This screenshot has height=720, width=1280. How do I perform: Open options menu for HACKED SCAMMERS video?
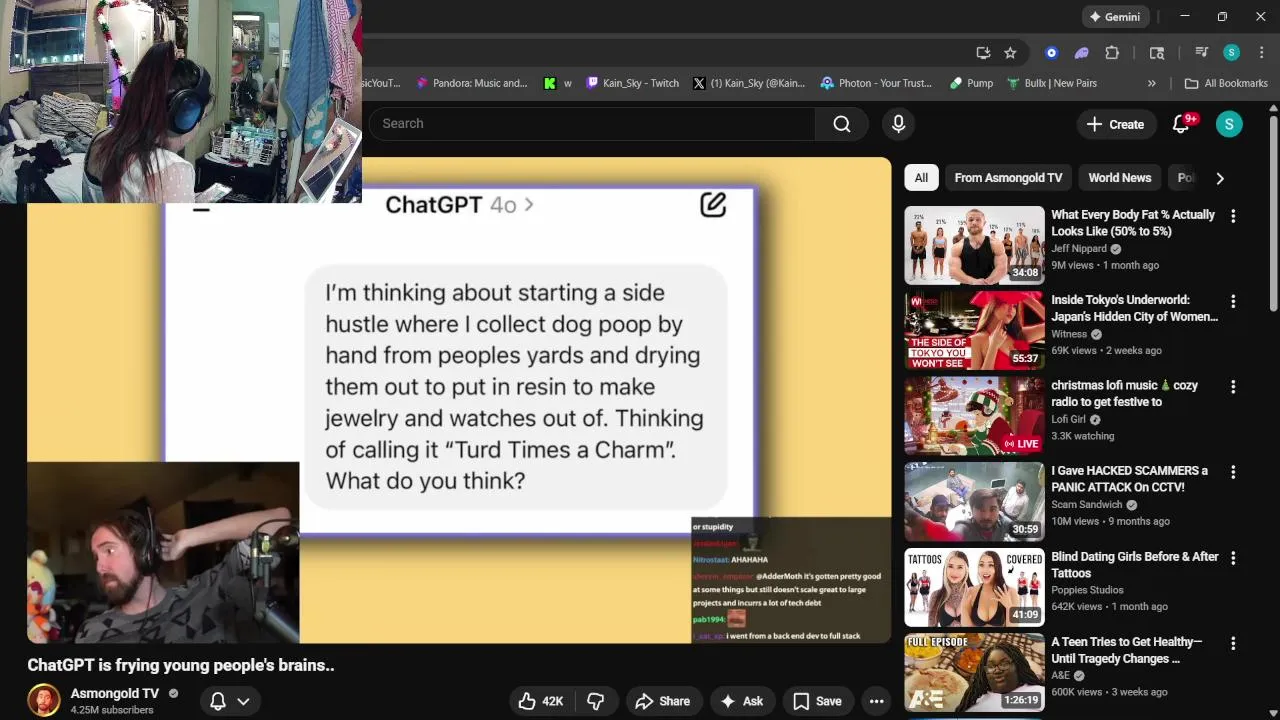pyautogui.click(x=1233, y=472)
